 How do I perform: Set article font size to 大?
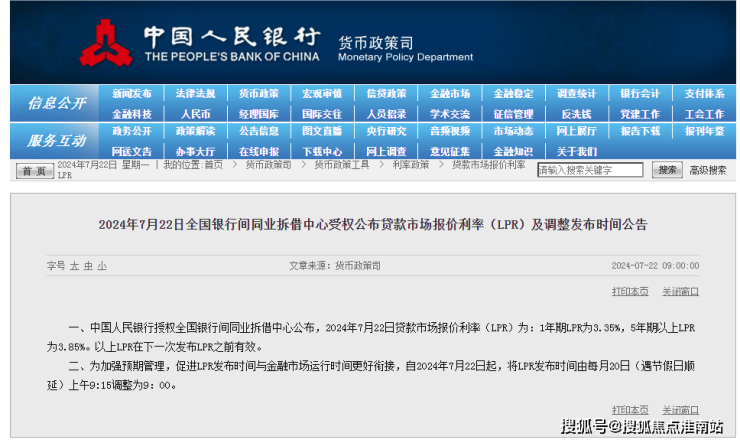tap(74, 266)
